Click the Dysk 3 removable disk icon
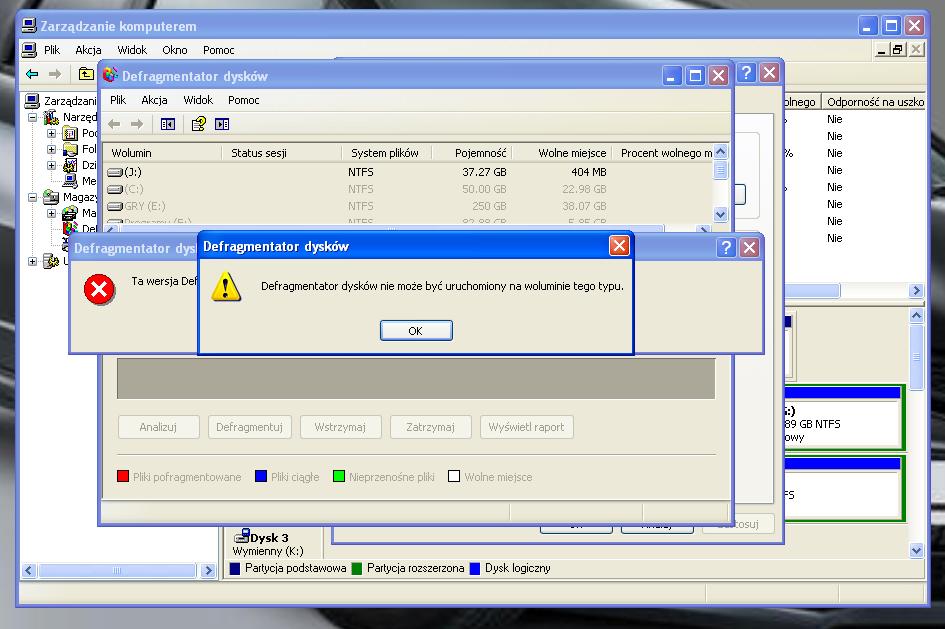 242,536
